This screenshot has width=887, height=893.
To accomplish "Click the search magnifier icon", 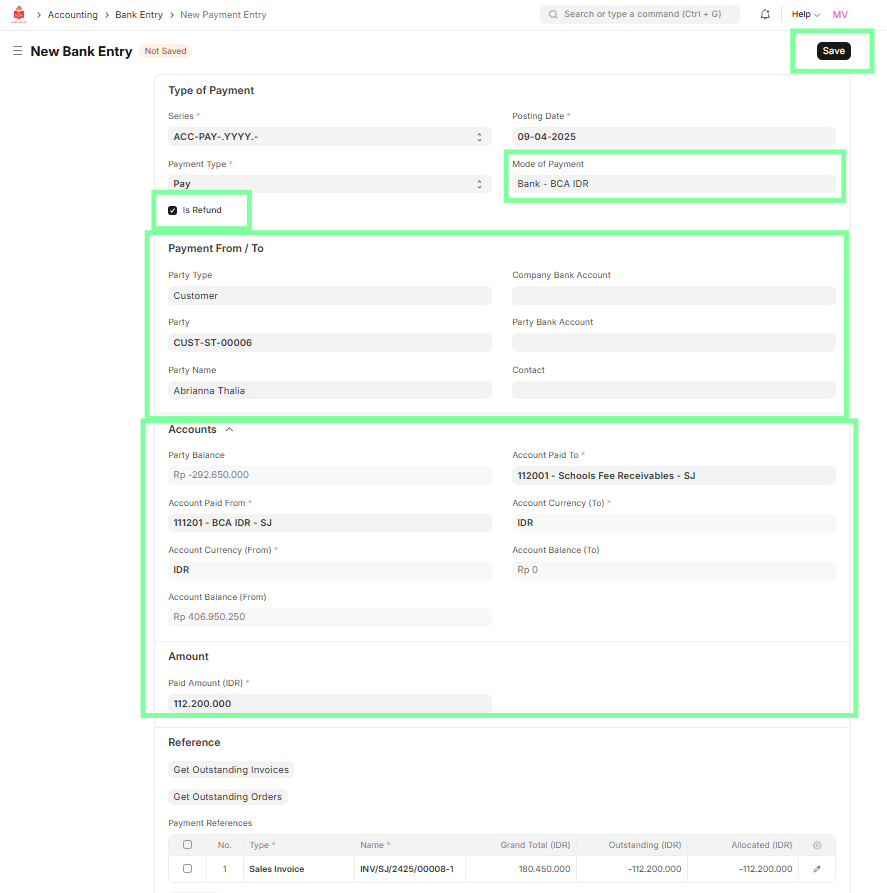I will (553, 15).
